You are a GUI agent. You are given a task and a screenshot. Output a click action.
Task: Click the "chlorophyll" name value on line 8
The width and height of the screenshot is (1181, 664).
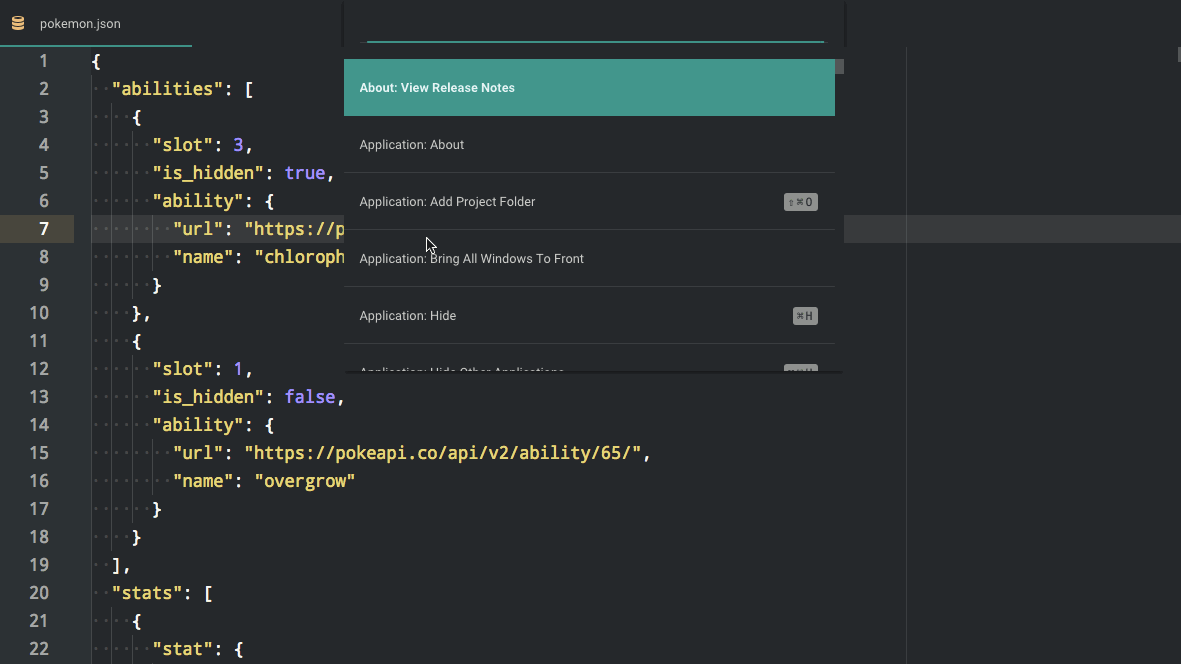(x=302, y=256)
